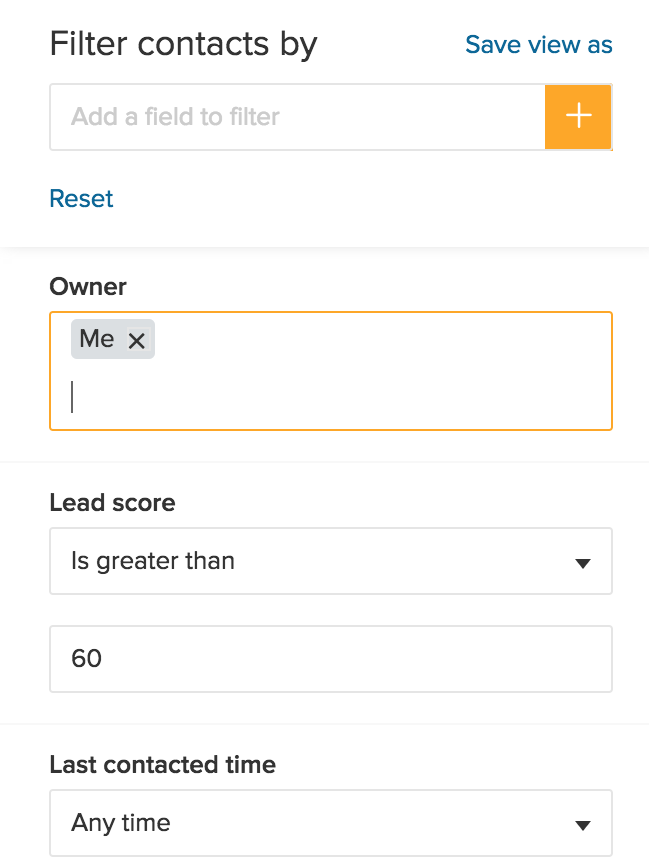This screenshot has width=649, height=865.
Task: Click the Filter contacts by heading
Action: coord(183,44)
